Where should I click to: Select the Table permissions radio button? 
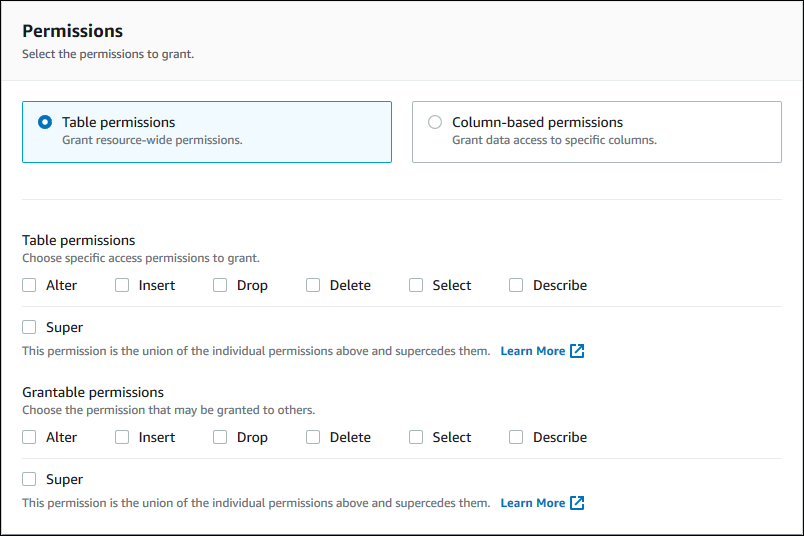click(x=45, y=122)
